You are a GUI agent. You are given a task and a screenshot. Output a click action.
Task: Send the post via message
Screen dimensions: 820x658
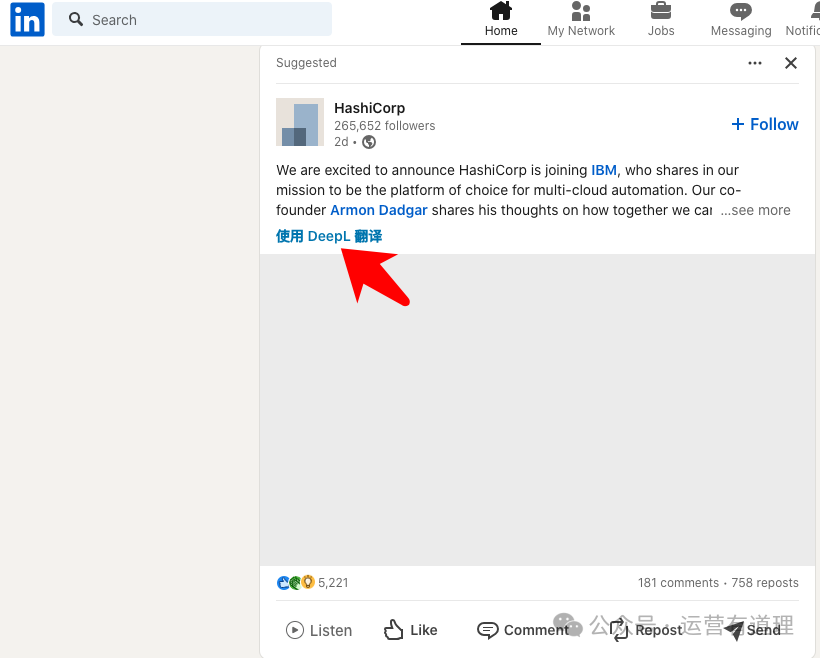pos(753,630)
